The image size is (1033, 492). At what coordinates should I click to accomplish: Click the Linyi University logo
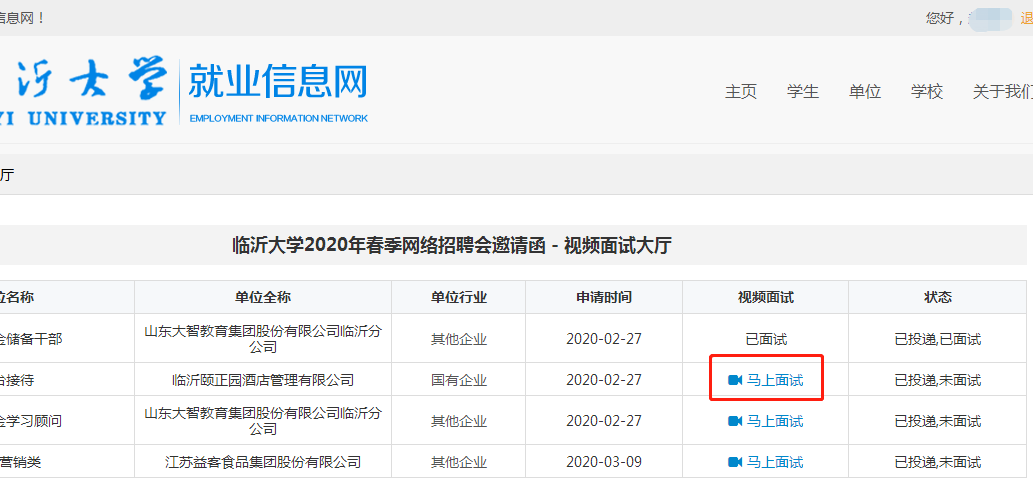coord(84,92)
